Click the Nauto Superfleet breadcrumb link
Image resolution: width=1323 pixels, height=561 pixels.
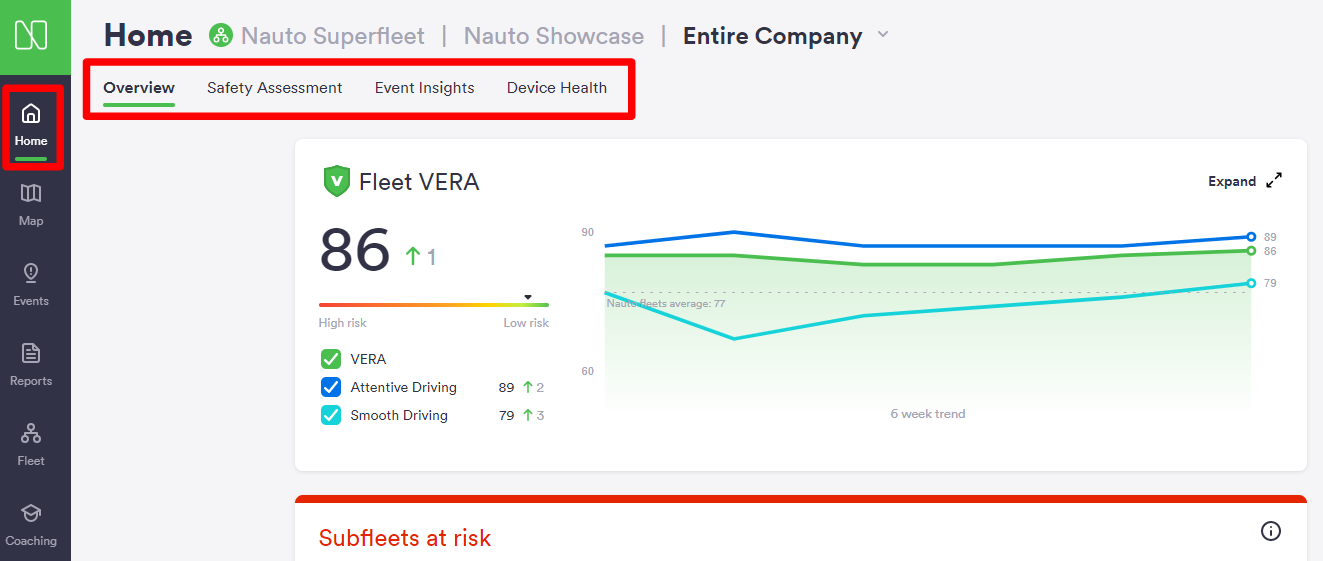pyautogui.click(x=332, y=36)
